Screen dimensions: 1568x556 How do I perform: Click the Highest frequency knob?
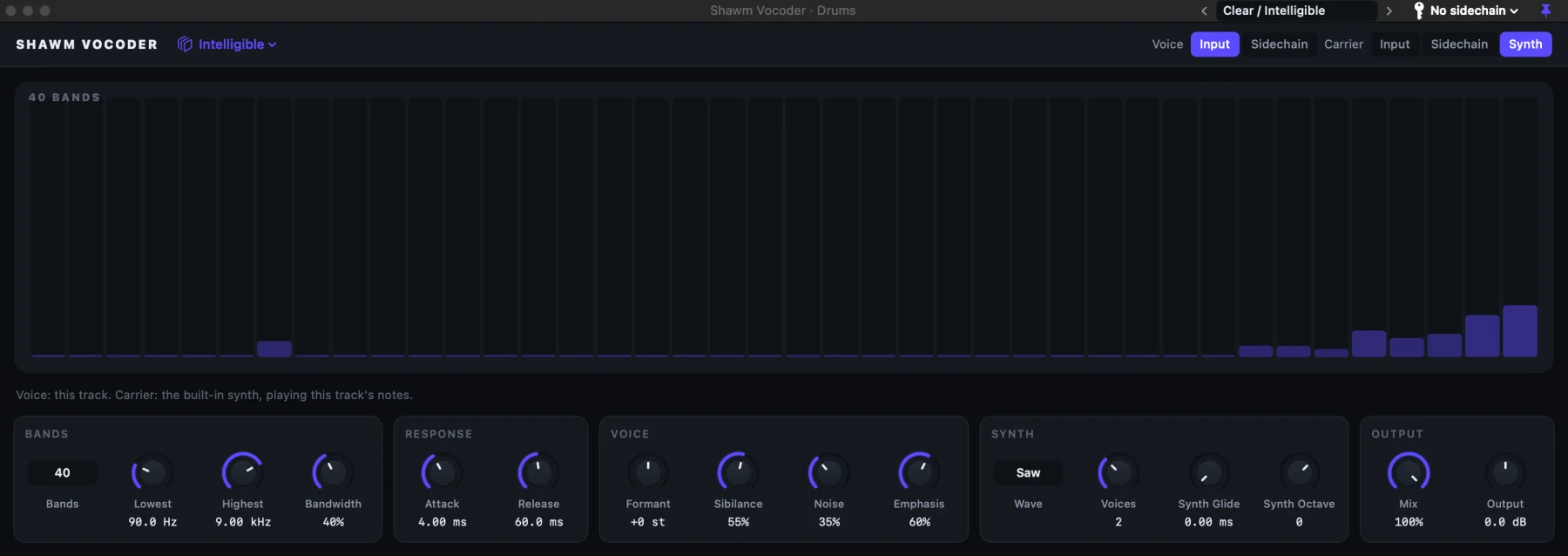(243, 472)
